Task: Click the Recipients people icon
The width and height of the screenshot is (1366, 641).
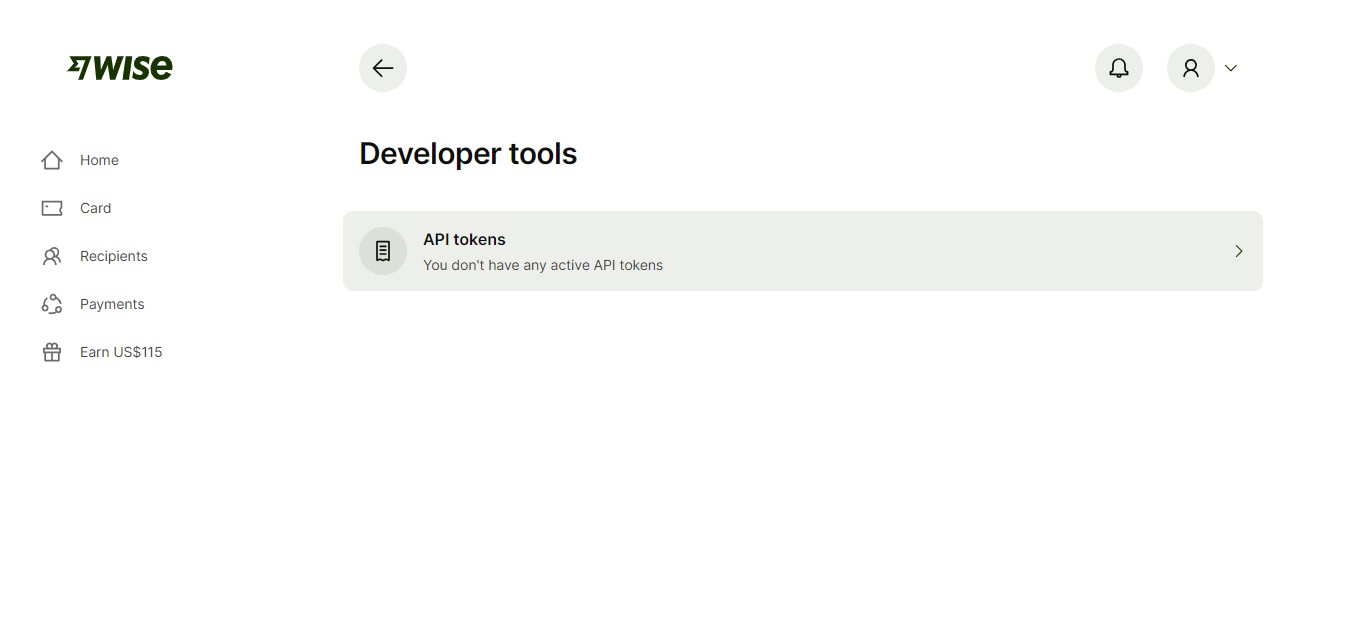Action: point(51,256)
